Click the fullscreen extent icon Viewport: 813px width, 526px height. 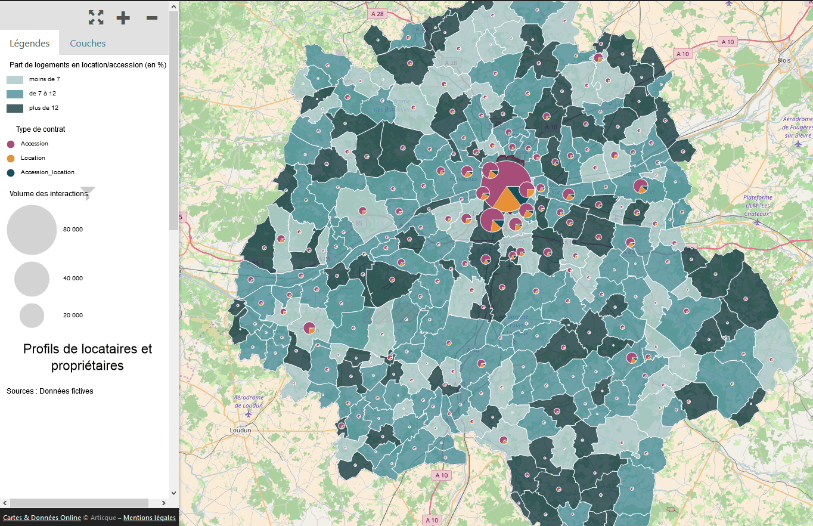[96, 17]
